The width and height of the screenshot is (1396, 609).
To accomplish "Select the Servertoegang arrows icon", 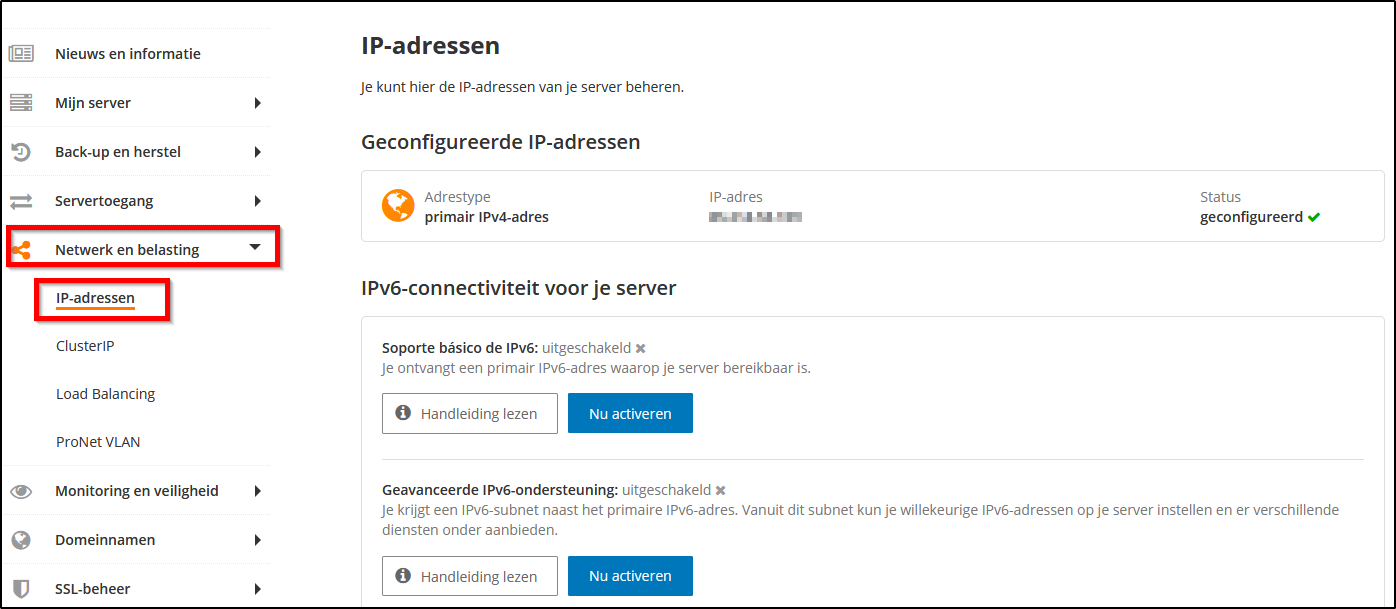I will coord(21,200).
